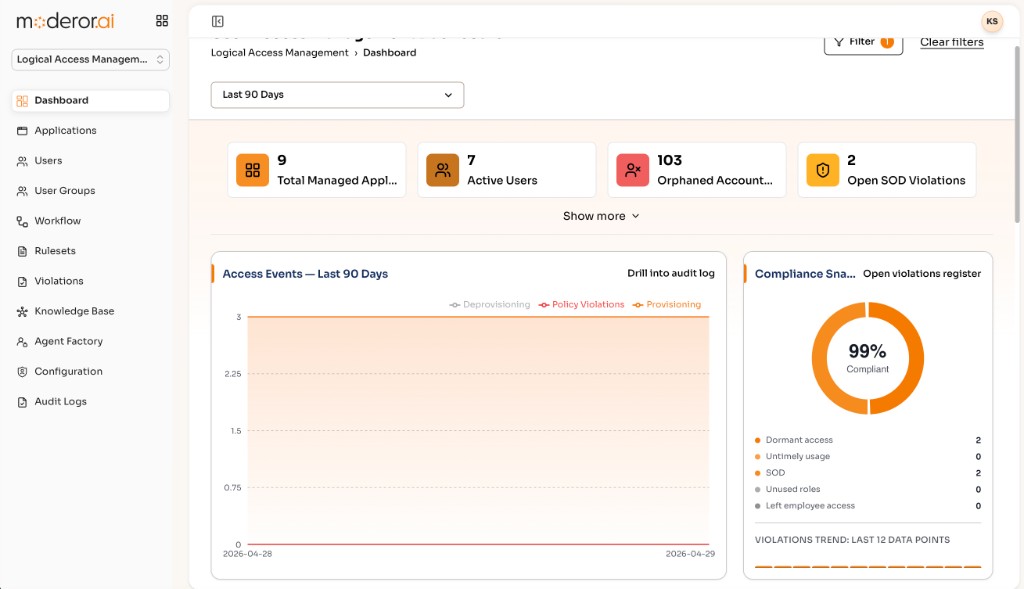Click the Orphaned Accounts red icon
This screenshot has width=1024, height=589.
(x=633, y=170)
